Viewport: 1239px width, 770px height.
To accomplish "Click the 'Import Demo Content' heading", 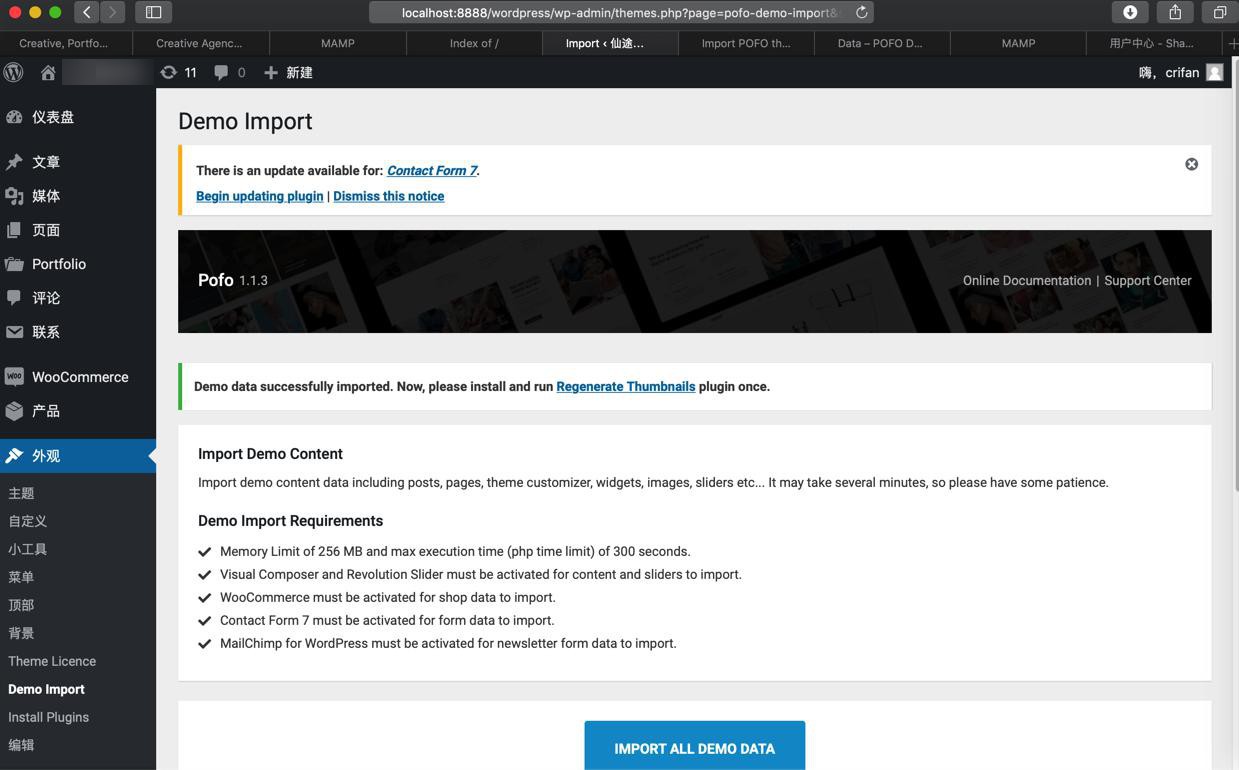I will click(x=270, y=454).
